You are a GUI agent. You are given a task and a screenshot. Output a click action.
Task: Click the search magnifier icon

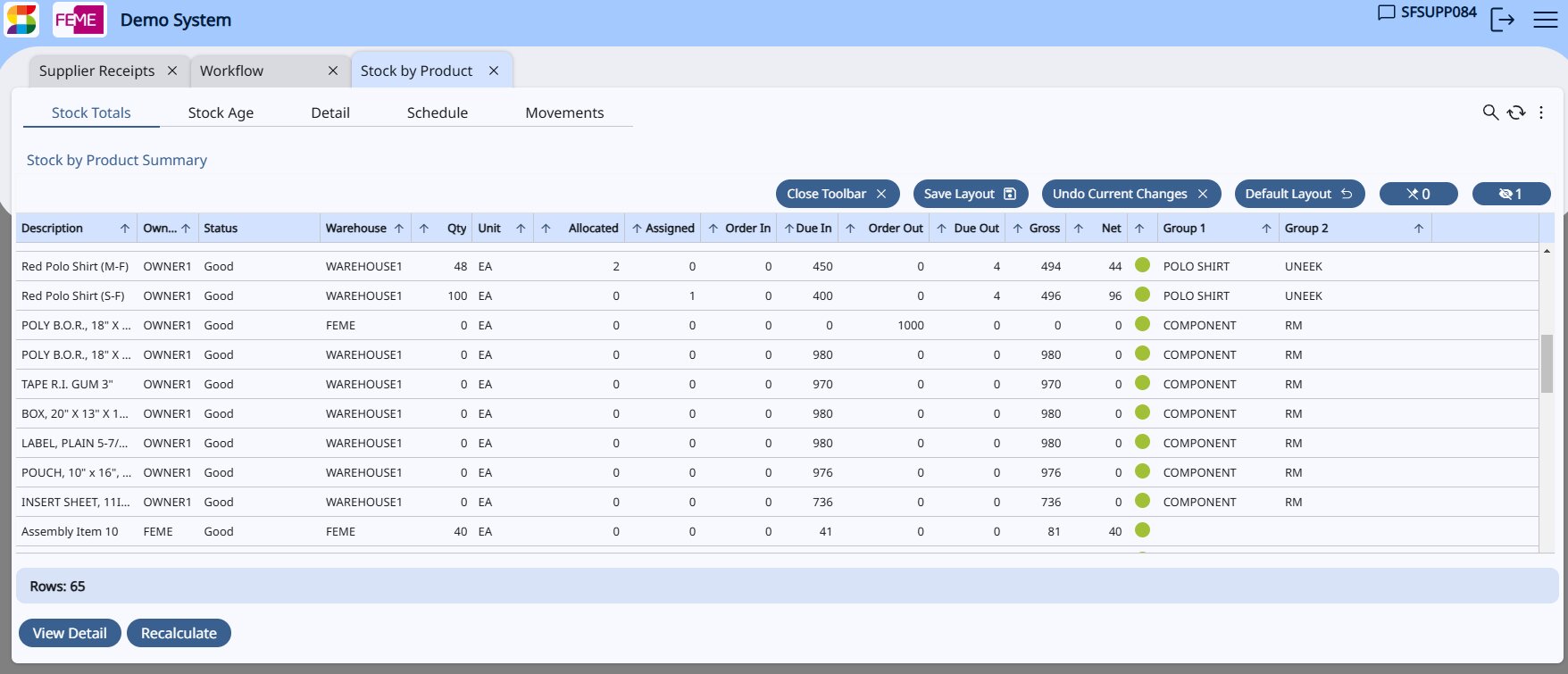[x=1489, y=112]
